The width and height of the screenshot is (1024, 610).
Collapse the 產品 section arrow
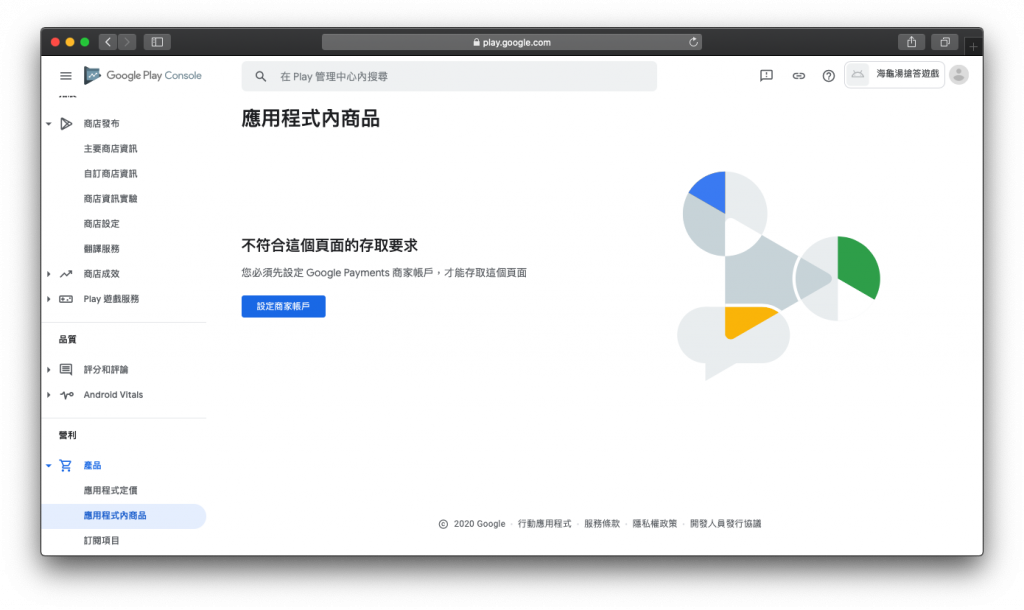click(x=48, y=465)
